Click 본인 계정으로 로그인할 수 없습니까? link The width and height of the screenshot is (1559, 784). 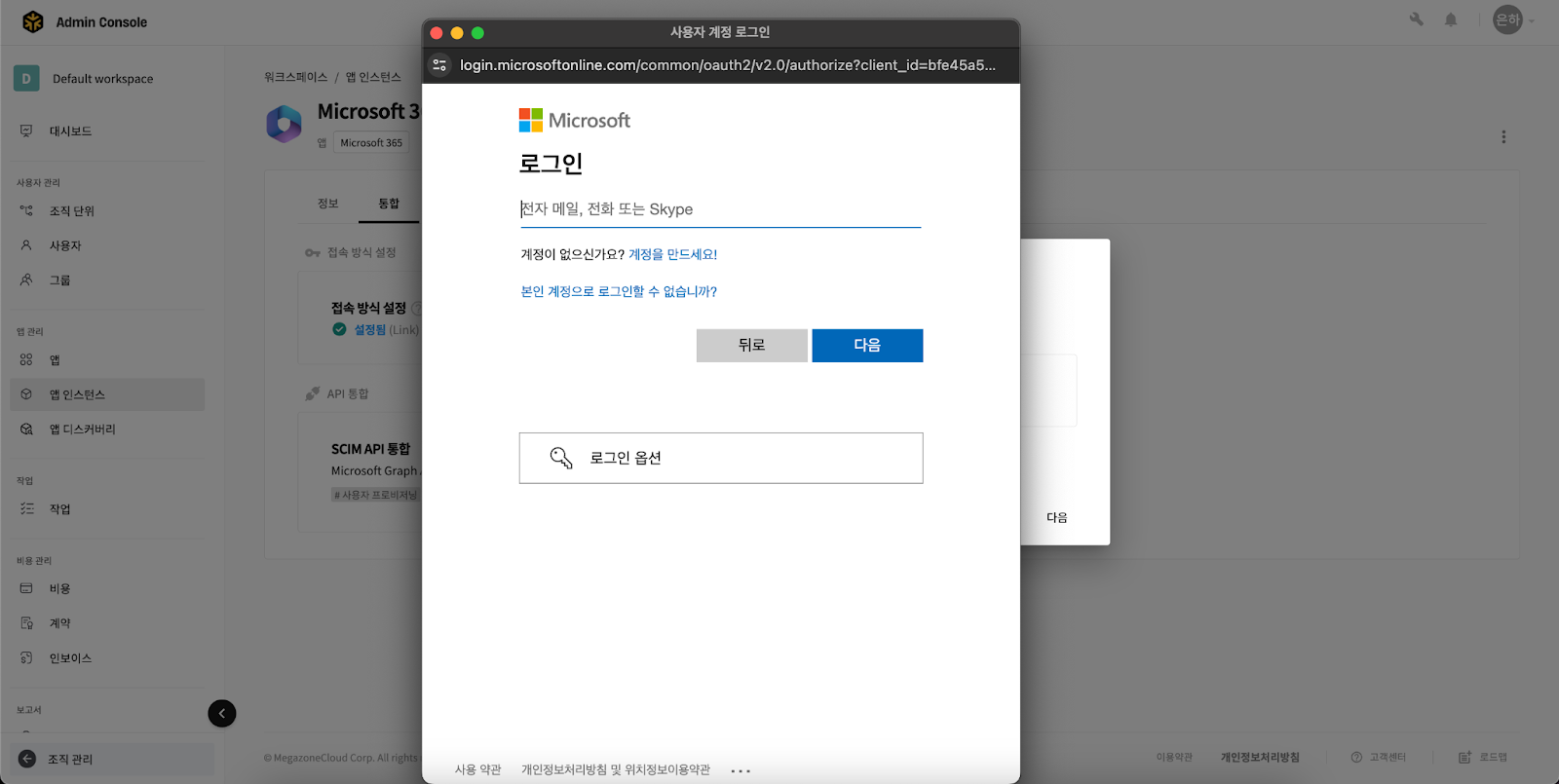(619, 291)
